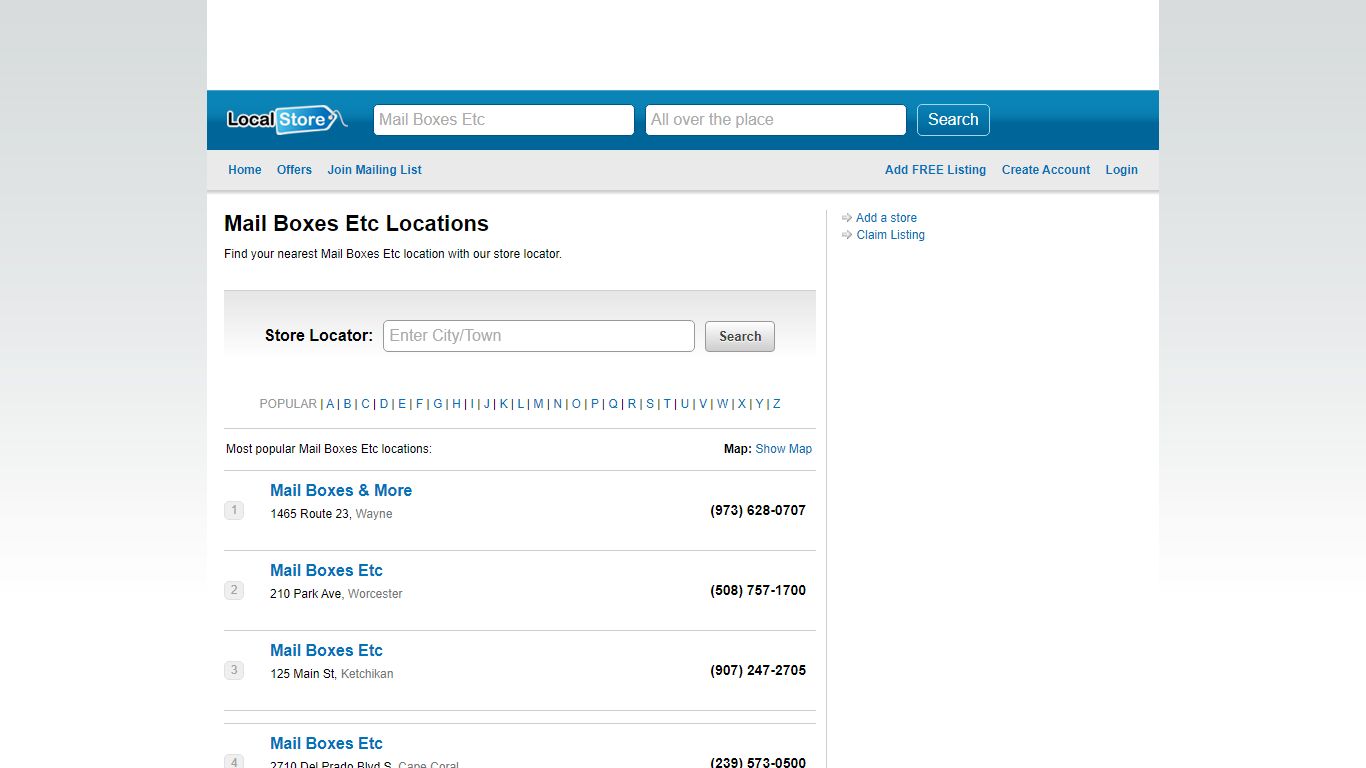Filter locations by letter V
The image size is (1366, 768).
pos(703,404)
